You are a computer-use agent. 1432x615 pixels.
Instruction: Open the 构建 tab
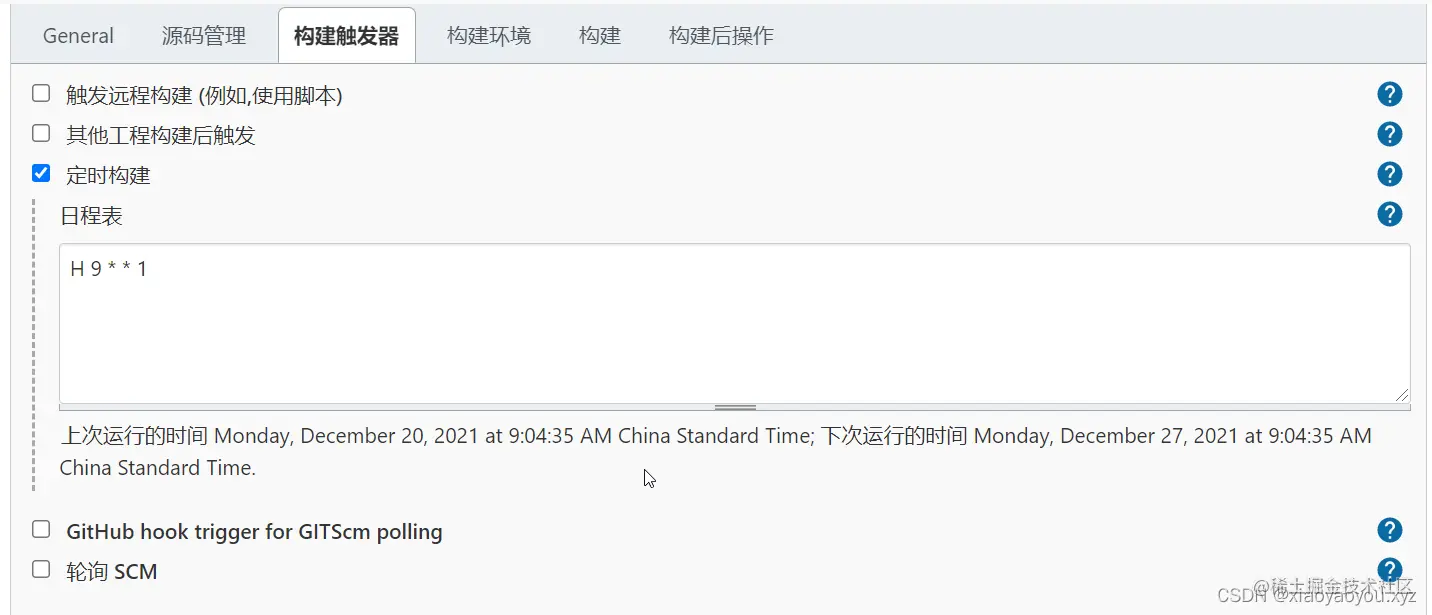[600, 36]
